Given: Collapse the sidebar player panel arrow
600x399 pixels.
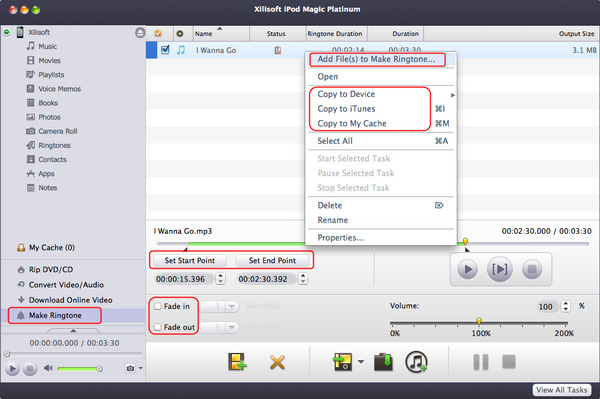Looking at the screenshot, I should 73,330.
